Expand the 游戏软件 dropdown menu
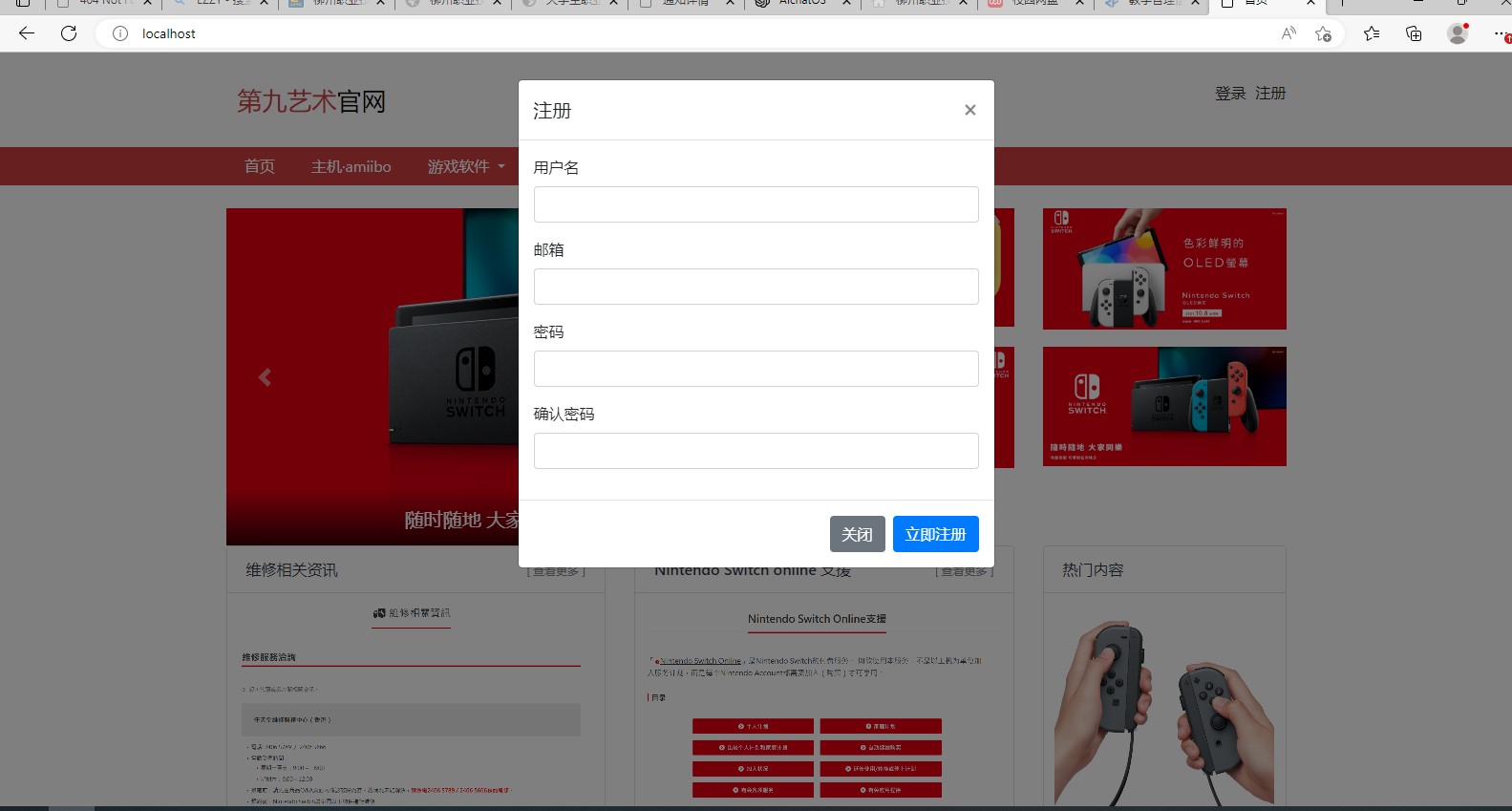The image size is (1512, 811). pos(466,166)
